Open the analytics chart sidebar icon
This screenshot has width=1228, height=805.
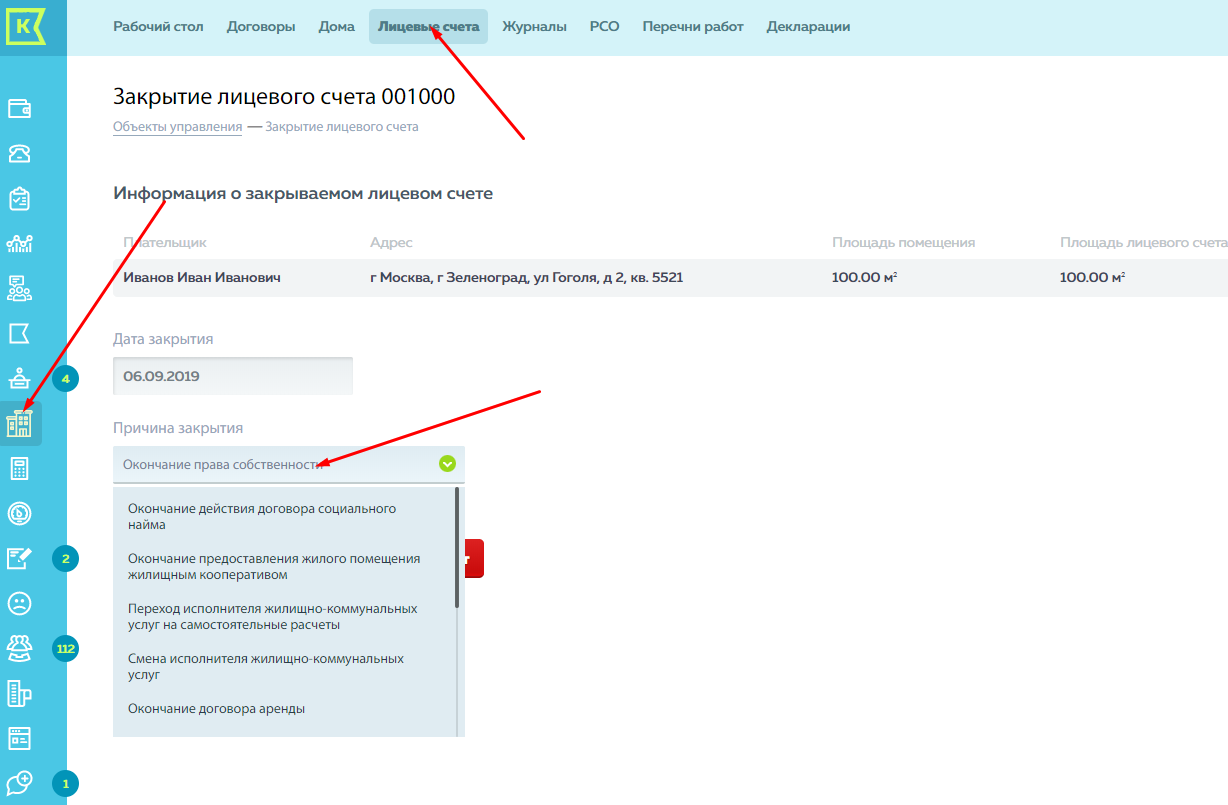coord(20,243)
